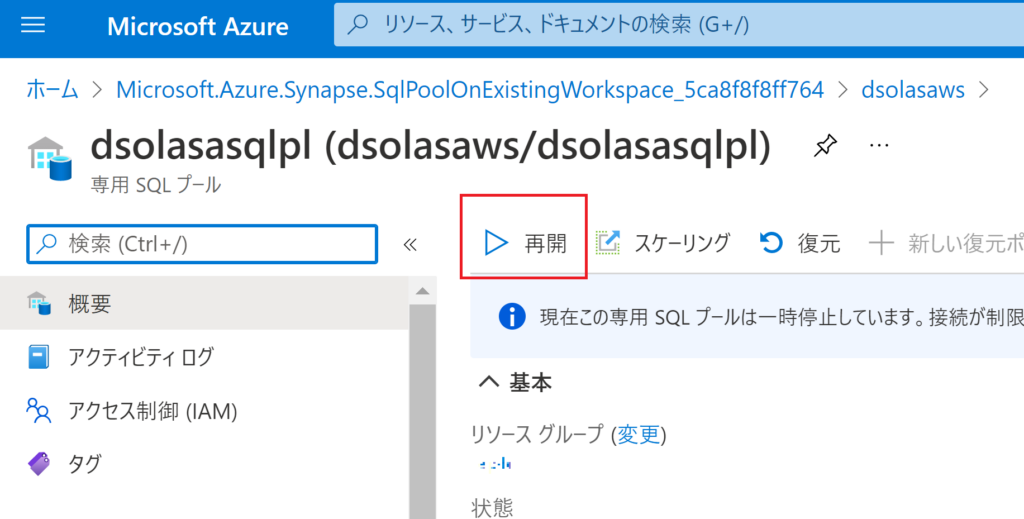Viewport: 1024px width, 519px height.
Task: Open the more options ellipsis menu
Action: [x=879, y=146]
